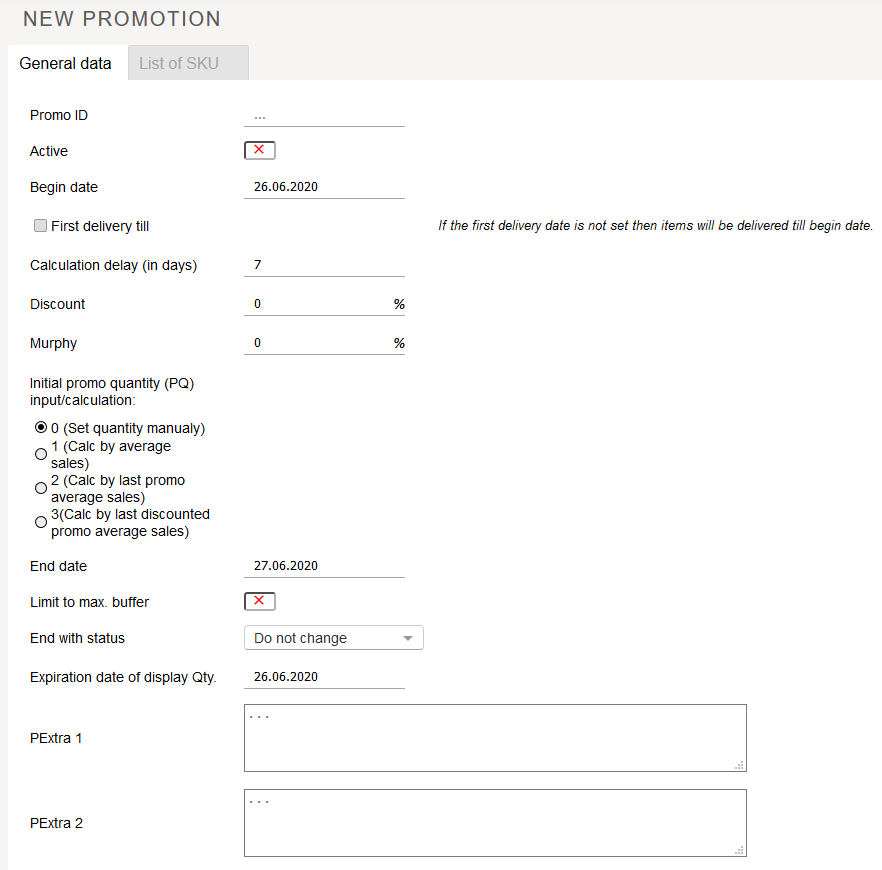Click the Expiration date of display Qty. field
This screenshot has width=882, height=870.
tap(324, 677)
